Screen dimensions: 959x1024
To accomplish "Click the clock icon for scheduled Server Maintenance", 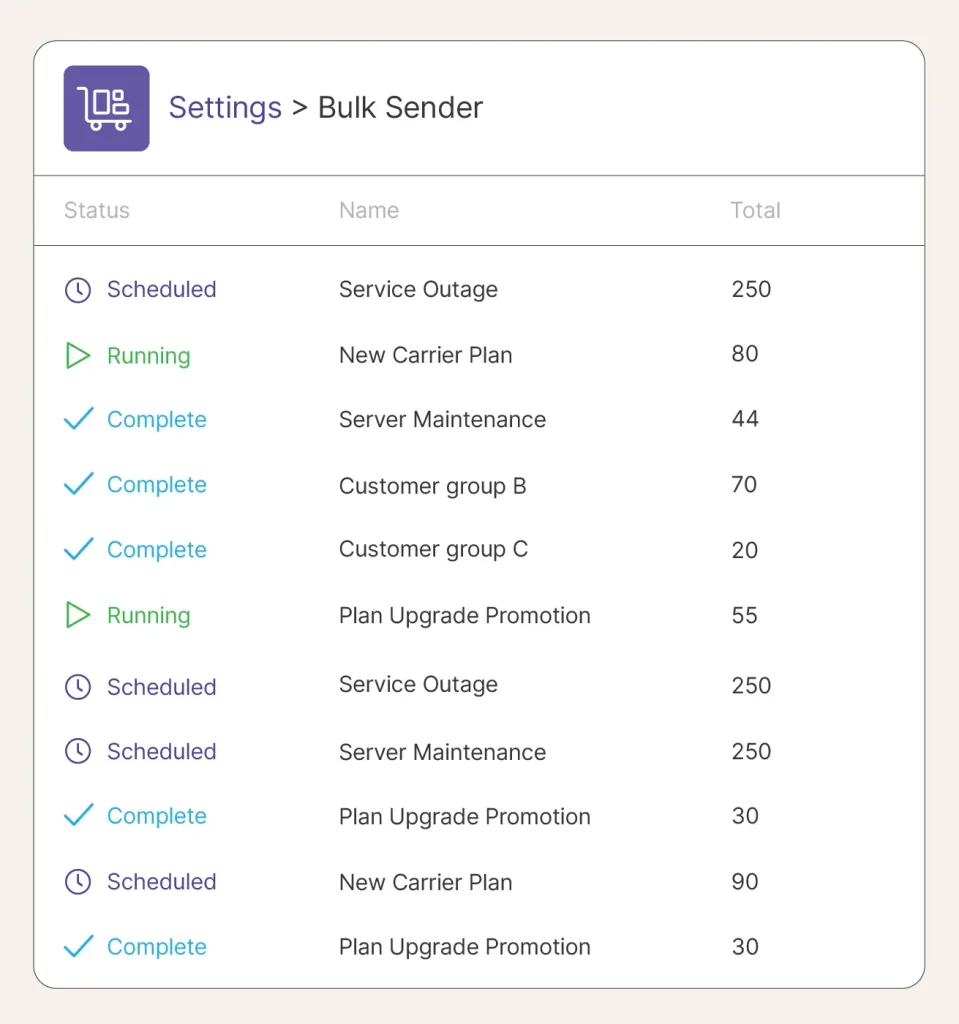I will click(x=78, y=751).
